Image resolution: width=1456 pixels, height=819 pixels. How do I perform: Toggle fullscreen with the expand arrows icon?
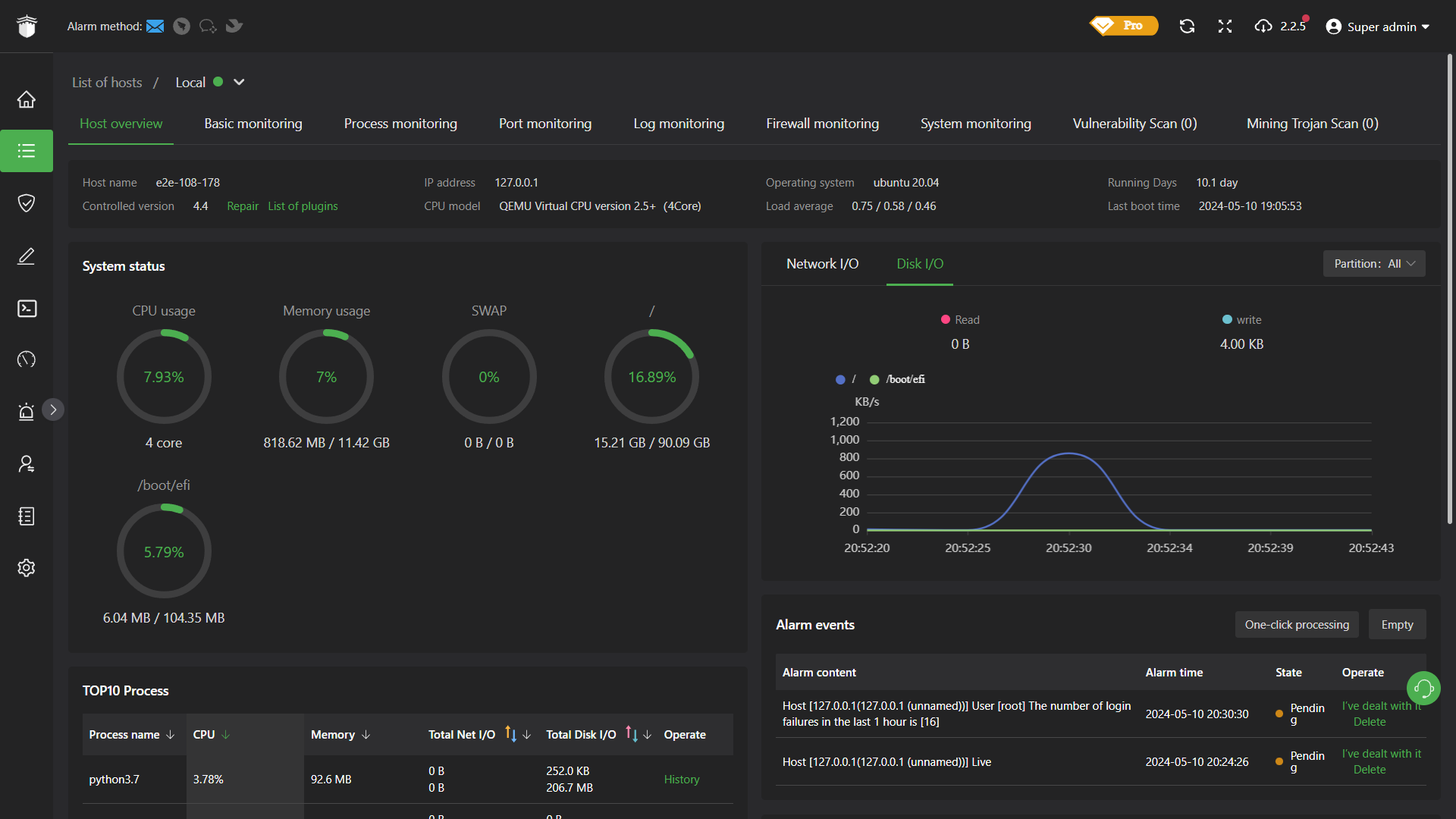tap(1225, 27)
